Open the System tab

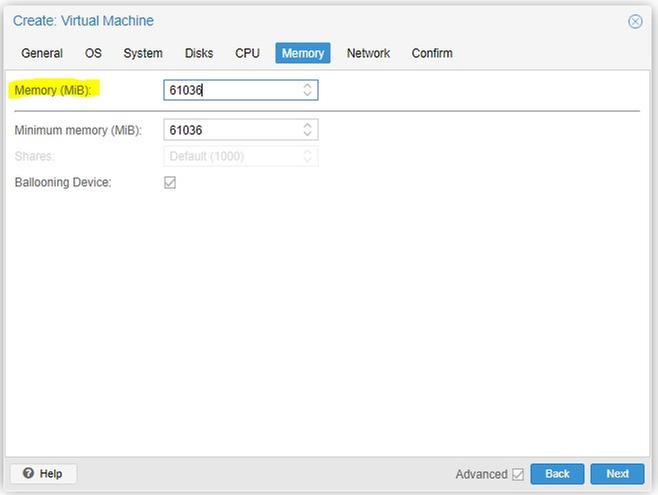coord(143,53)
